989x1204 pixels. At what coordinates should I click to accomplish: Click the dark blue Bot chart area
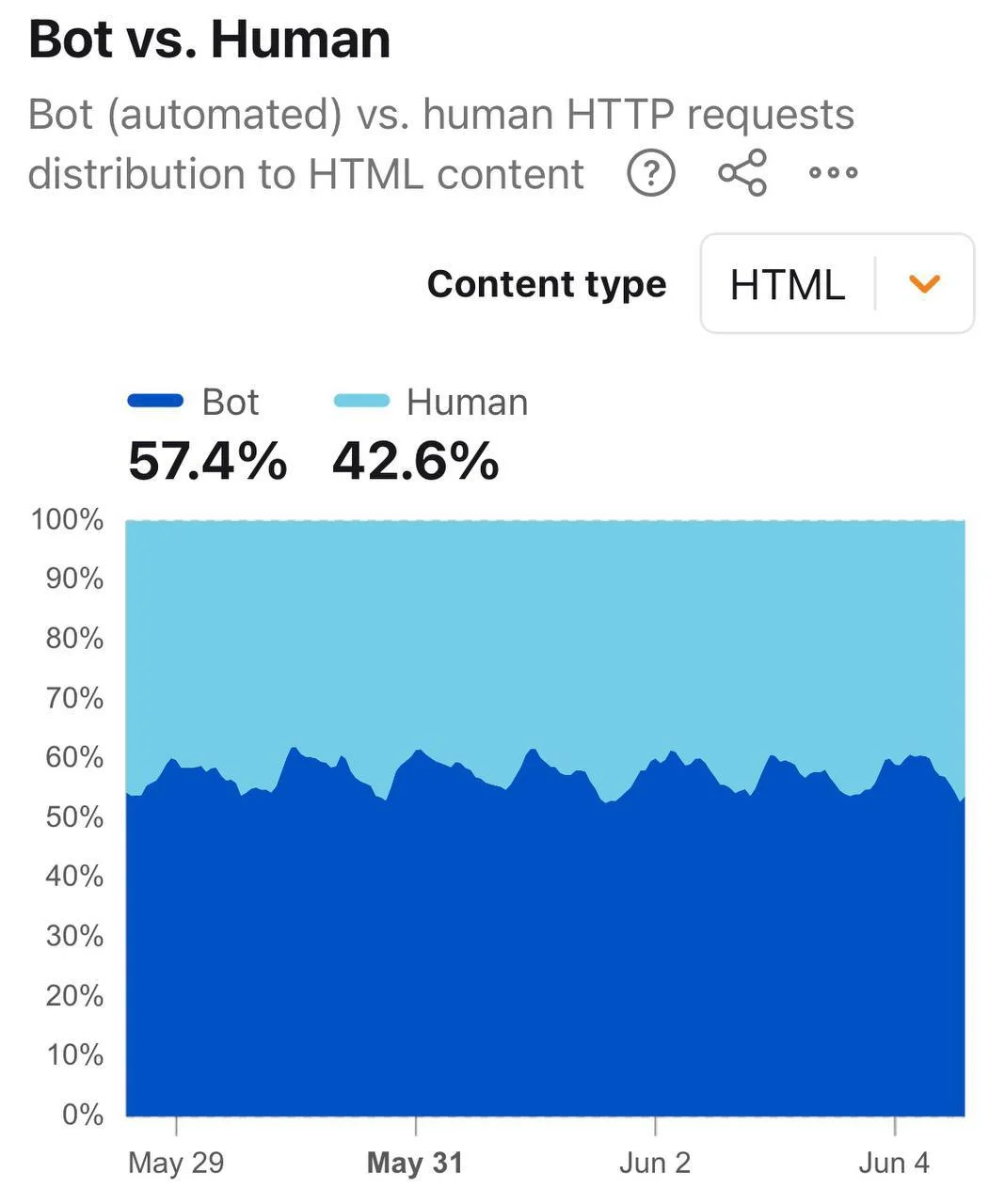[x=546, y=959]
